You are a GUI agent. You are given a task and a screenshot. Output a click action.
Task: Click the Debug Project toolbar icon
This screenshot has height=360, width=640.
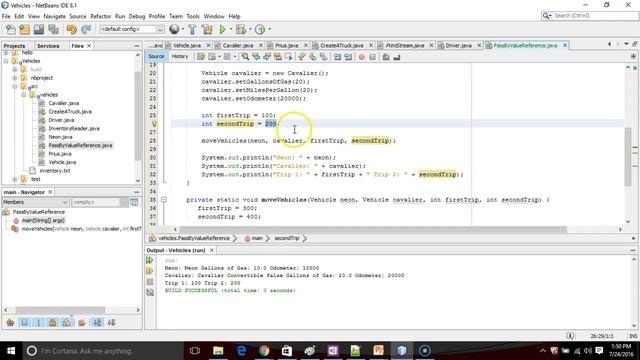tap(241, 29)
